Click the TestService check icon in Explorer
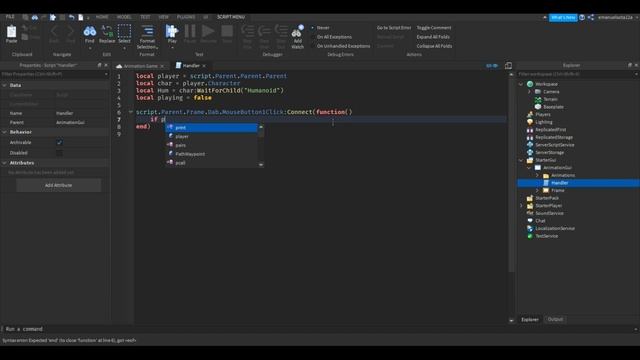 (x=530, y=236)
